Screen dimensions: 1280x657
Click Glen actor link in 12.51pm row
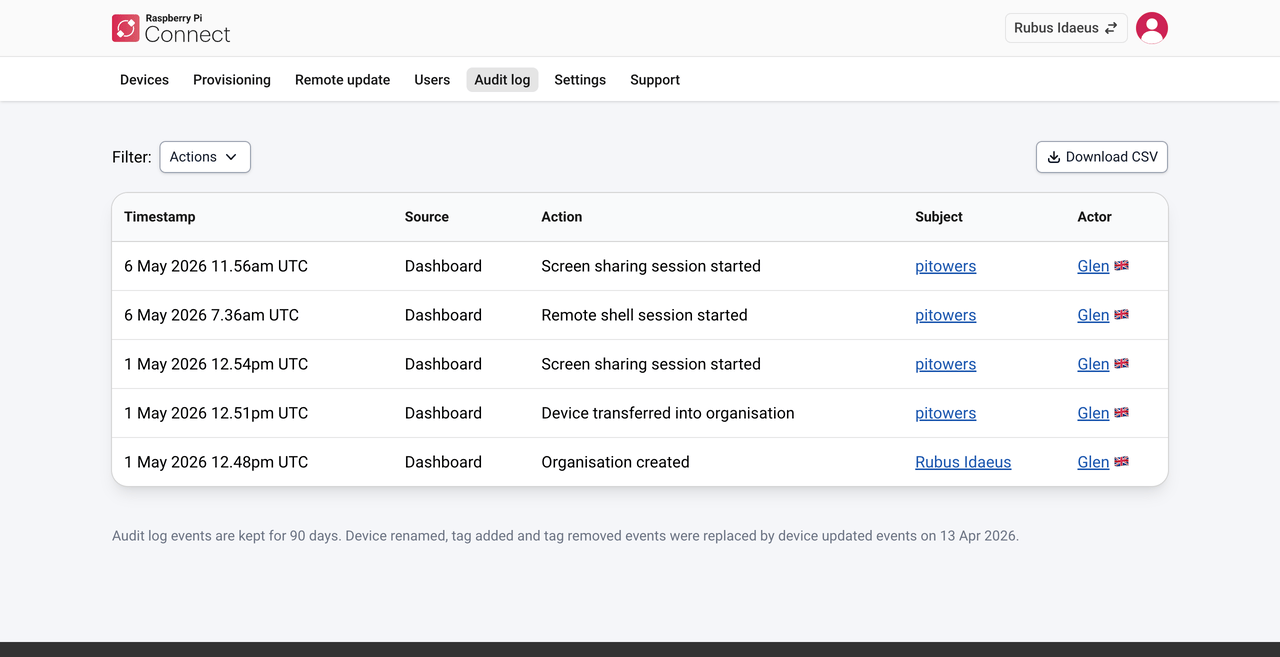(1093, 413)
